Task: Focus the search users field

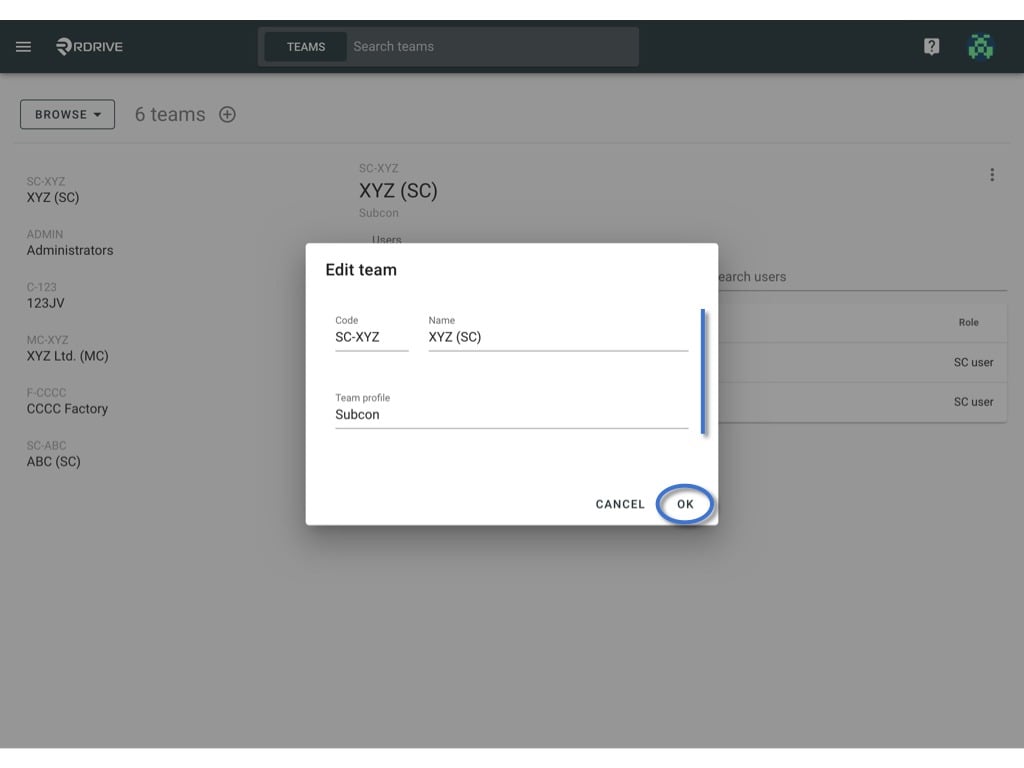Action: pos(862,277)
